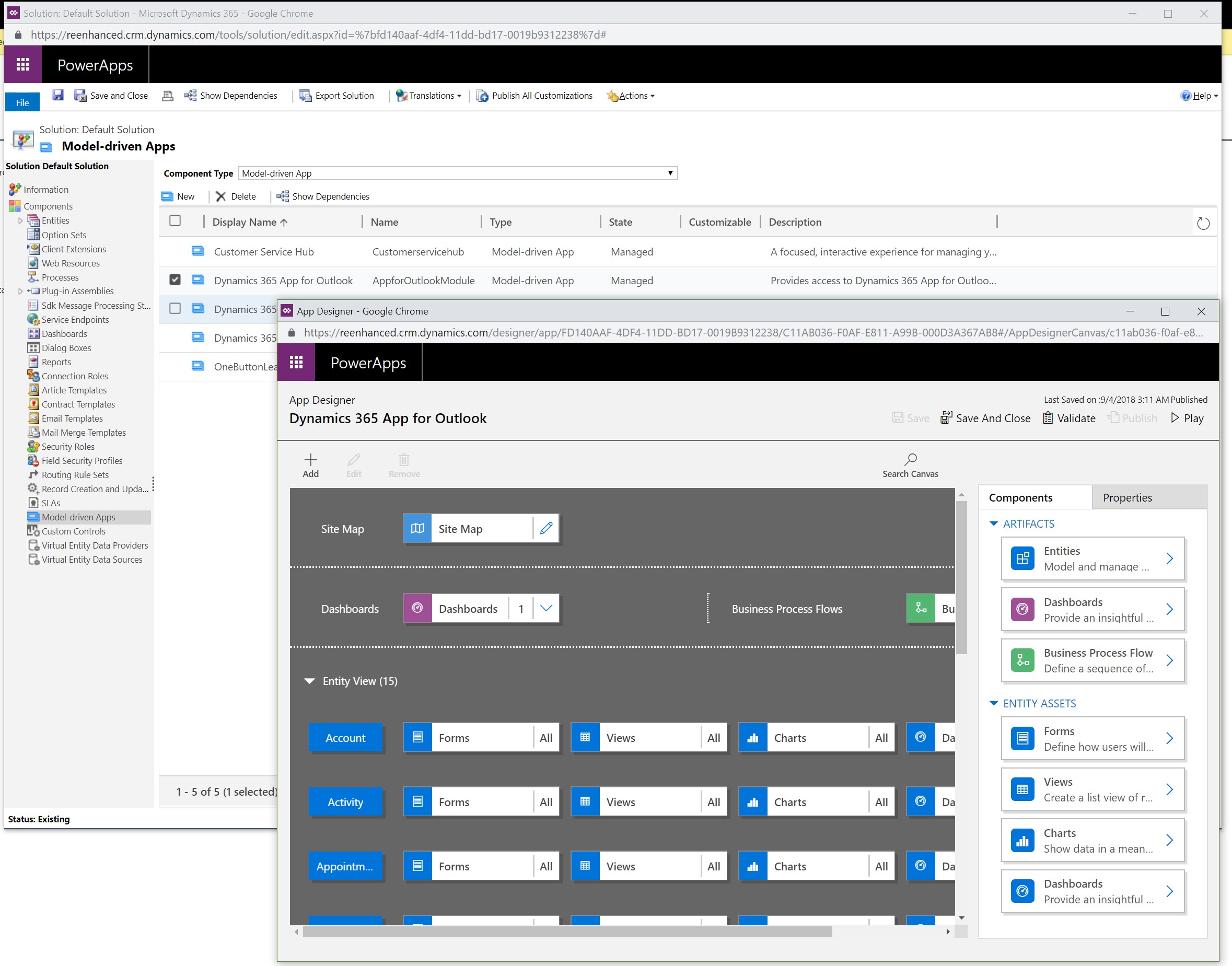Viewport: 1232px width, 966px height.
Task: Click the Play triangle icon
Action: [x=1175, y=418]
